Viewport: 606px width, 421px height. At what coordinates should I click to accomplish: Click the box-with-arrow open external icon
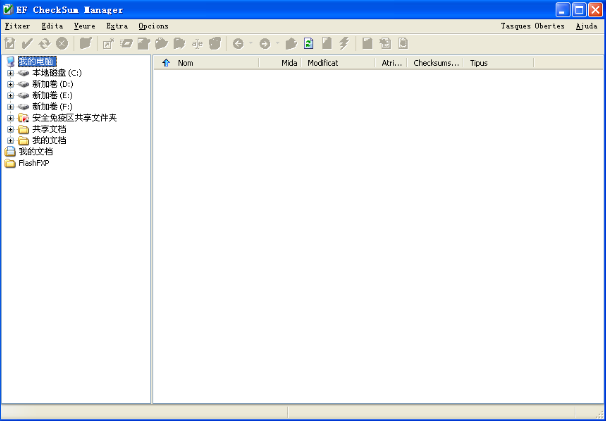pos(108,44)
